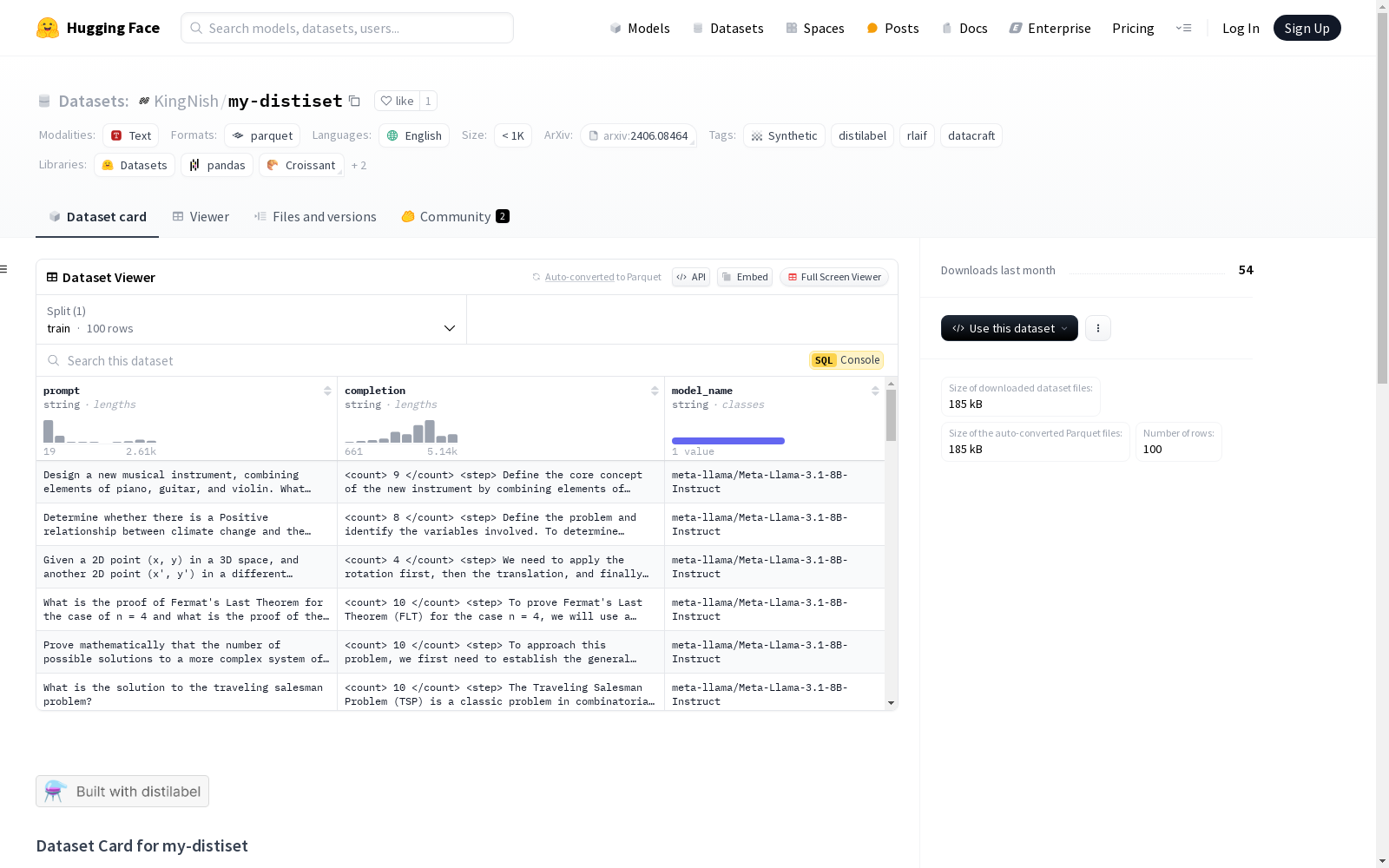The image size is (1389, 868).
Task: Open the more navigation menu icon
Action: (1183, 28)
